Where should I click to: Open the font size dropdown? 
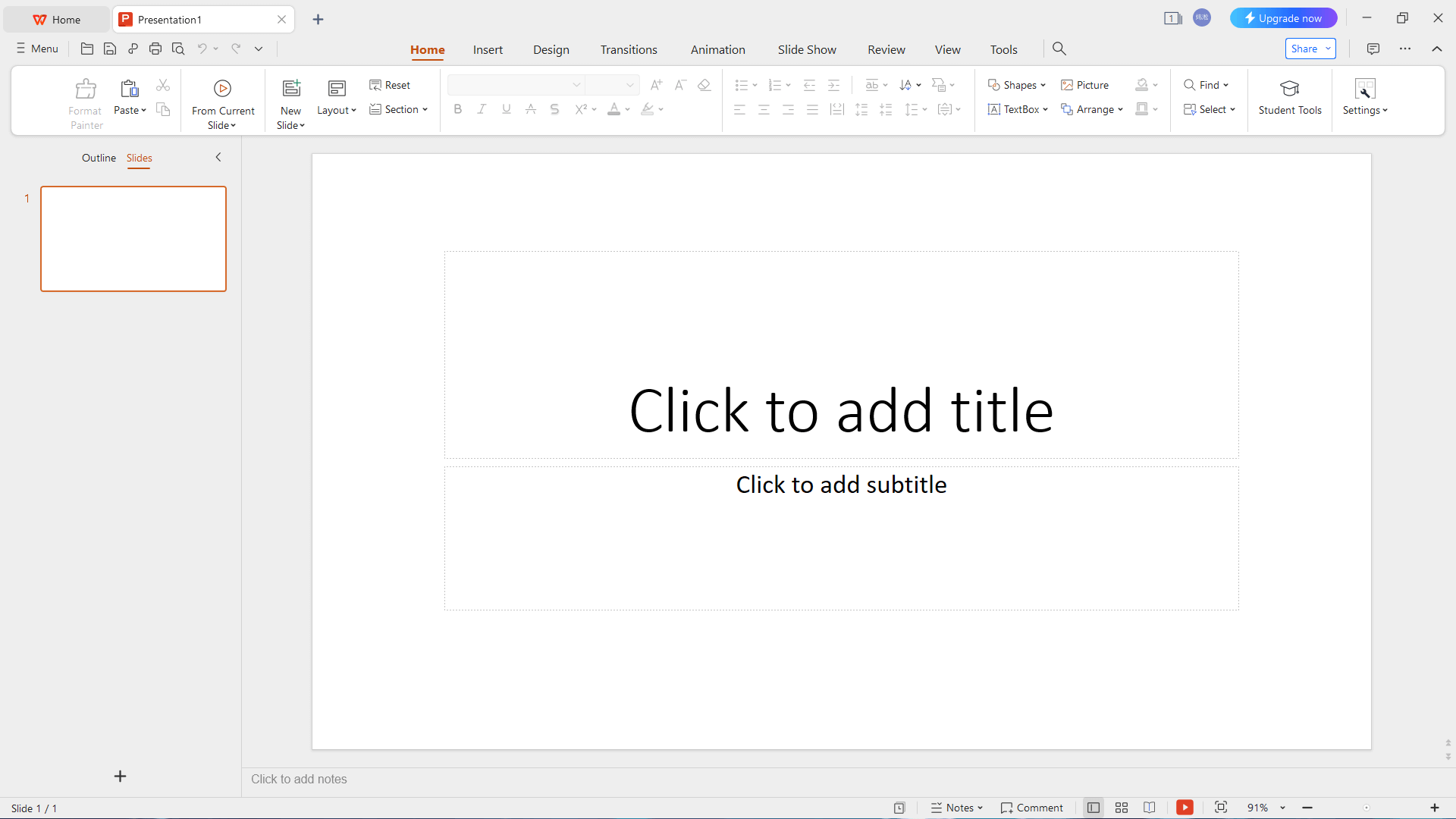[629, 85]
